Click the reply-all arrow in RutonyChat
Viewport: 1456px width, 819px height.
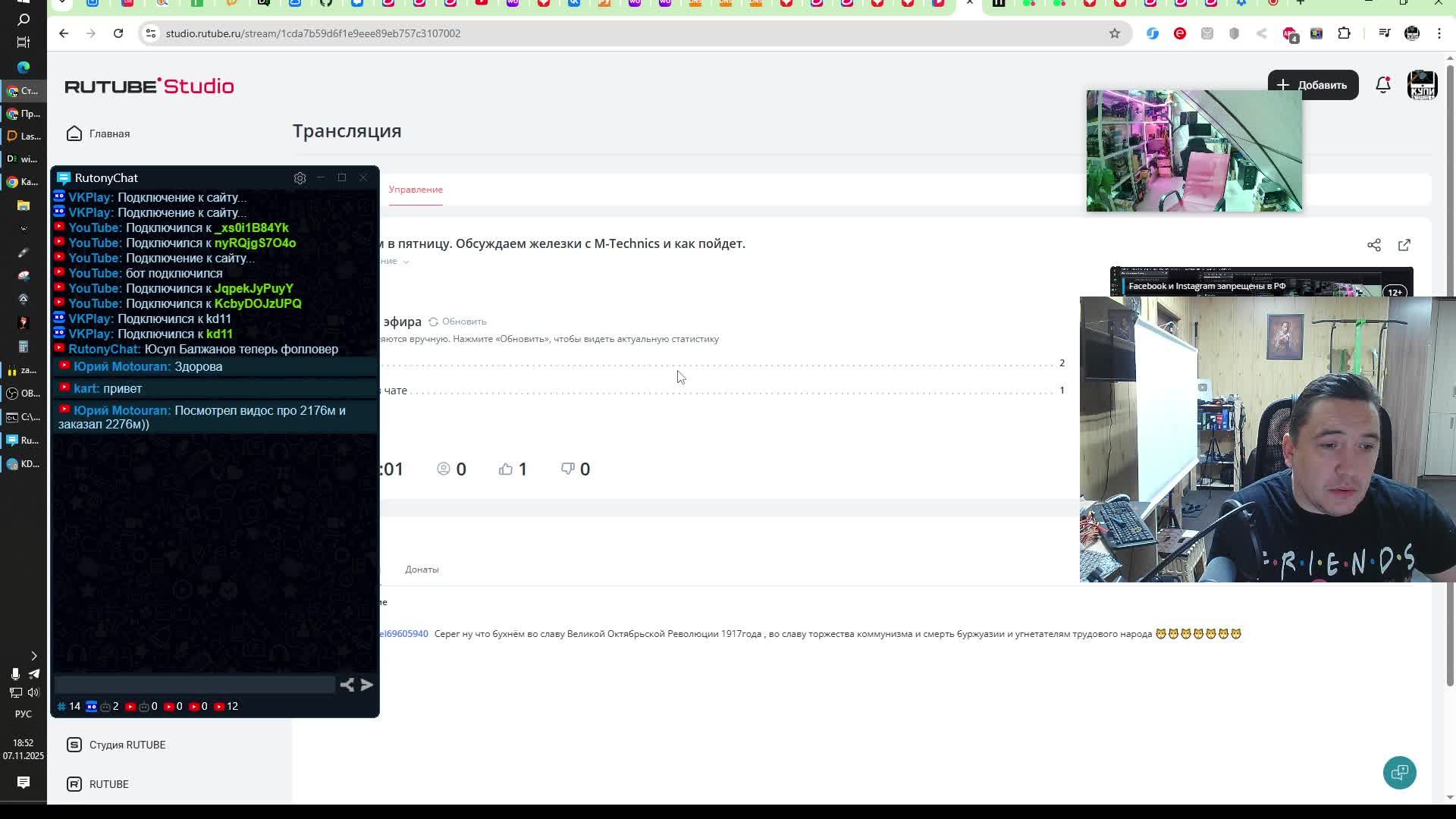(x=347, y=685)
